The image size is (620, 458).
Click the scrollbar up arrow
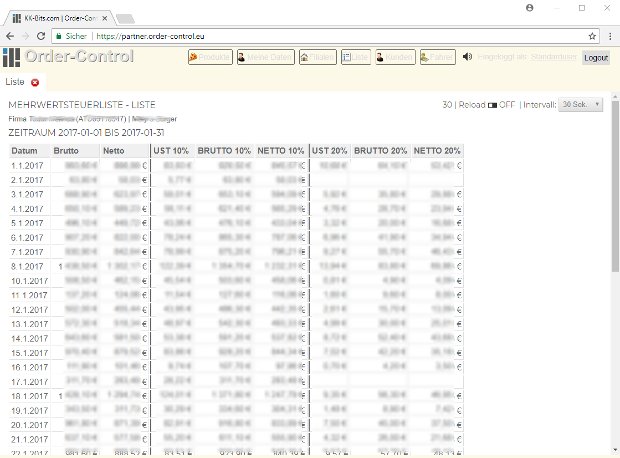coord(615,96)
